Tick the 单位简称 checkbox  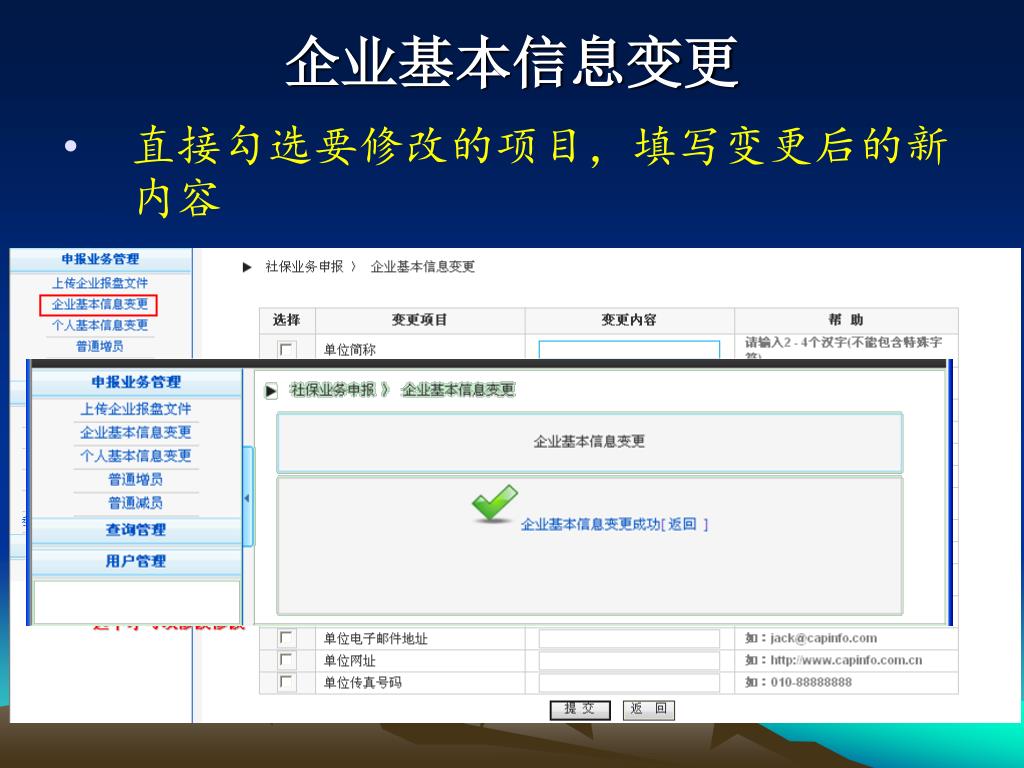pyautogui.click(x=286, y=349)
